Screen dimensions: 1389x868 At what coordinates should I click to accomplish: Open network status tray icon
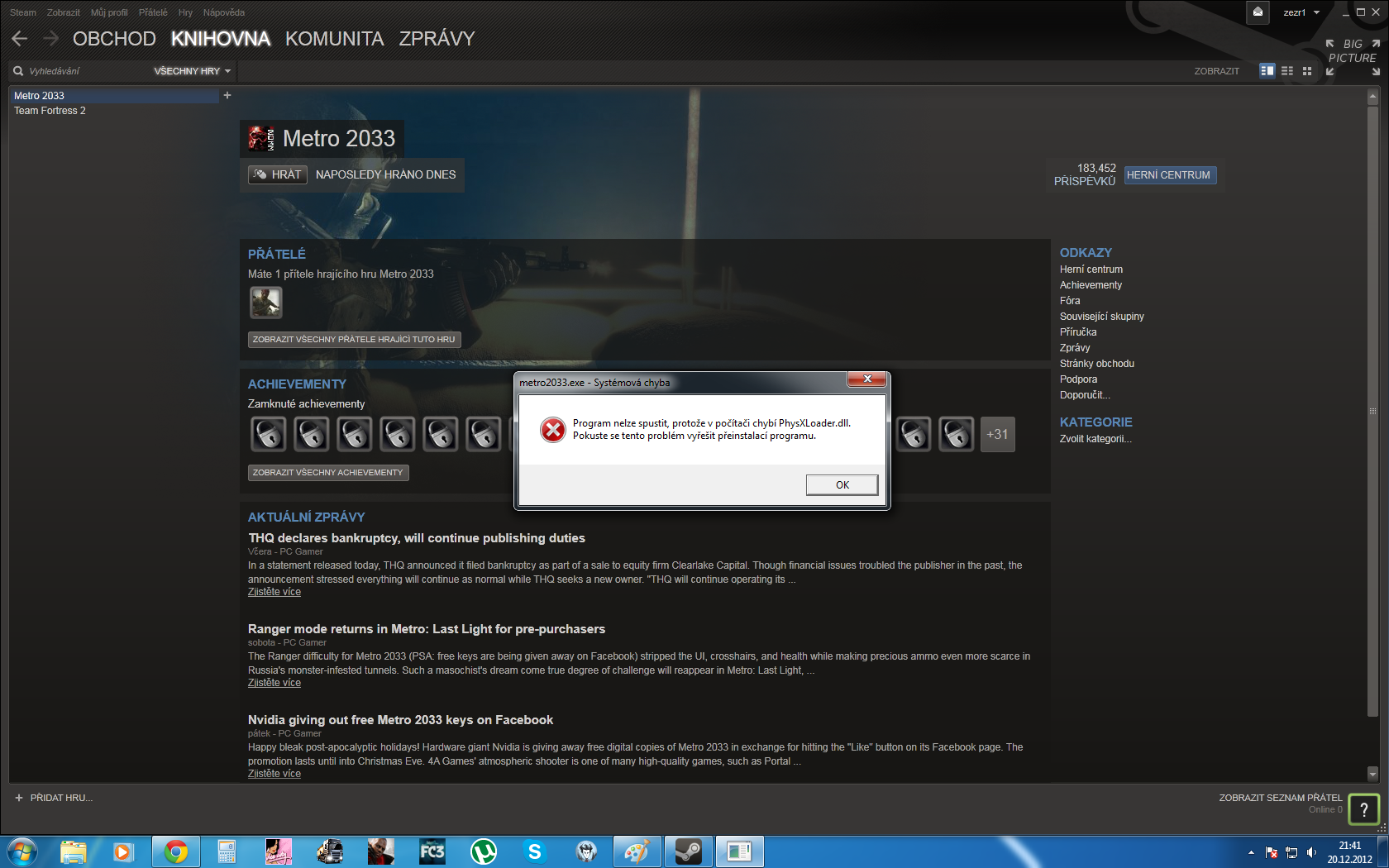1291,852
